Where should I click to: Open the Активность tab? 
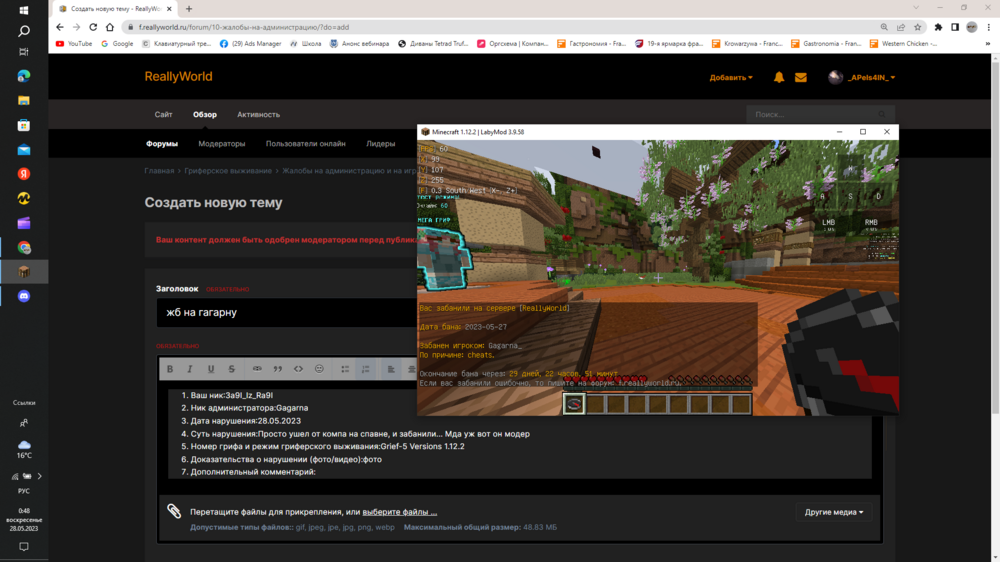[x=258, y=114]
